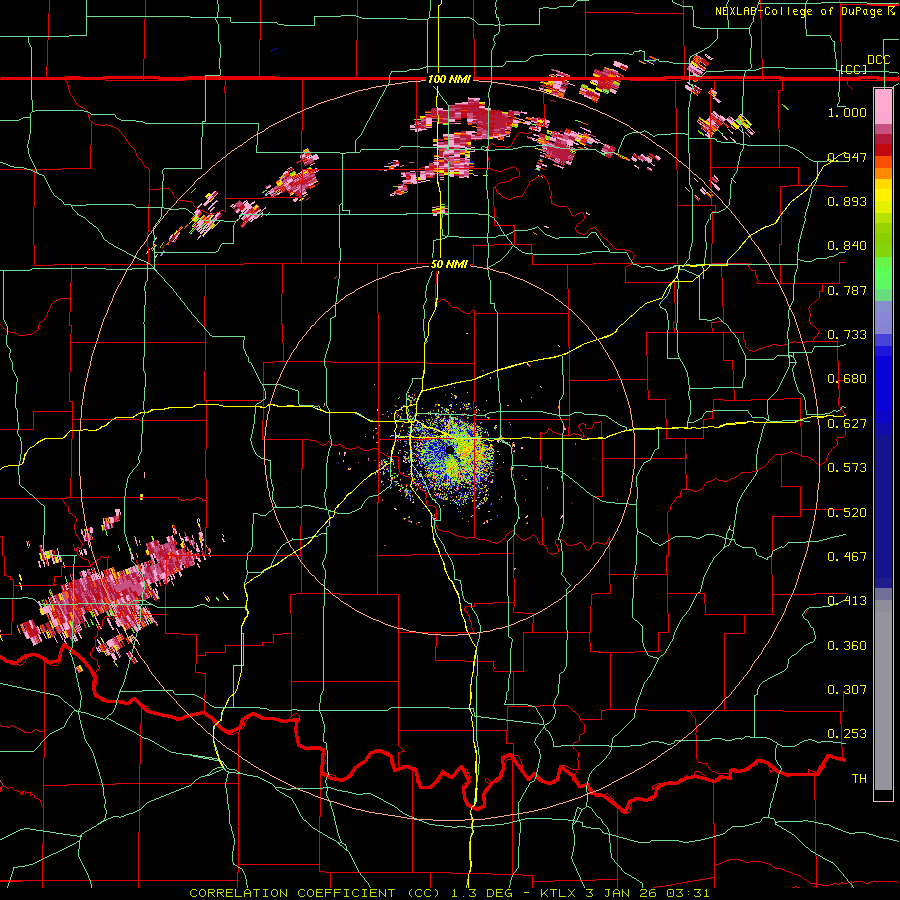Viewport: 900px width, 900px height.
Task: Select the 0.733 value on color scale
Action: (847, 335)
